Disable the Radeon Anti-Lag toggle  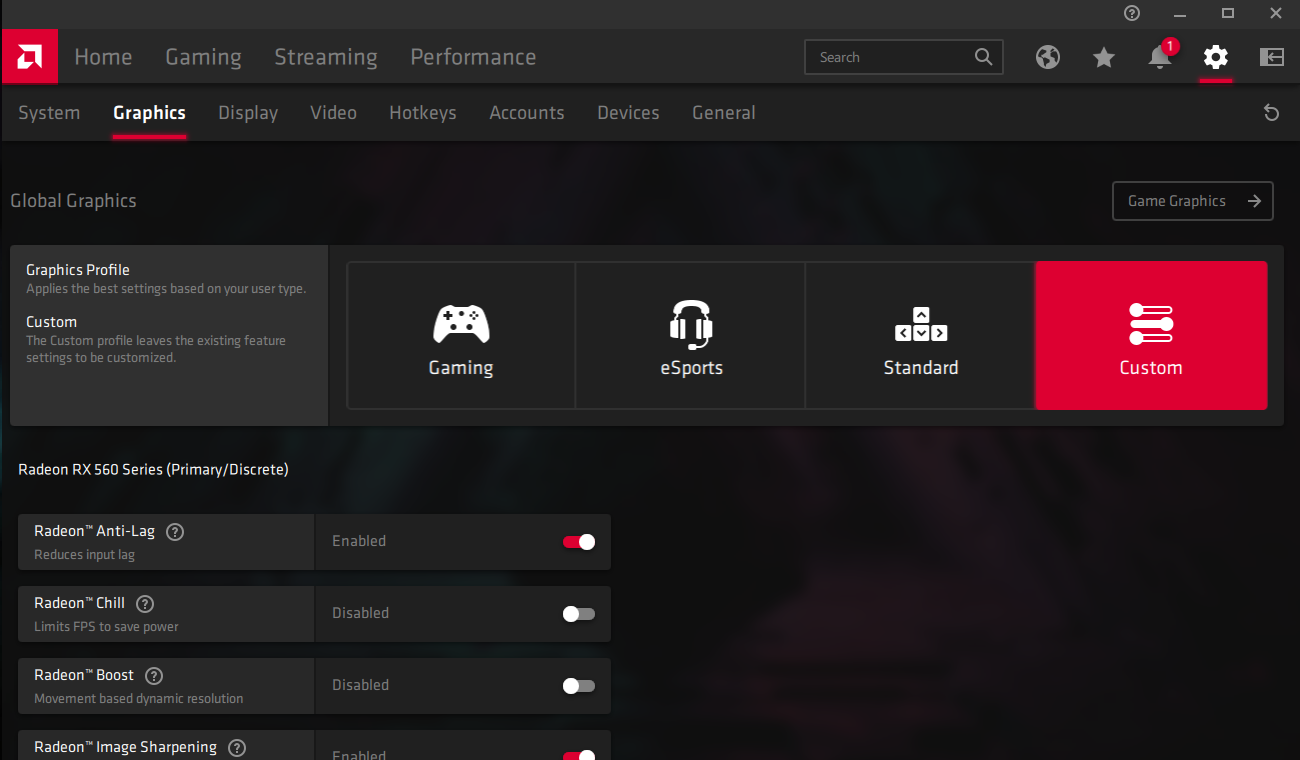coord(579,542)
